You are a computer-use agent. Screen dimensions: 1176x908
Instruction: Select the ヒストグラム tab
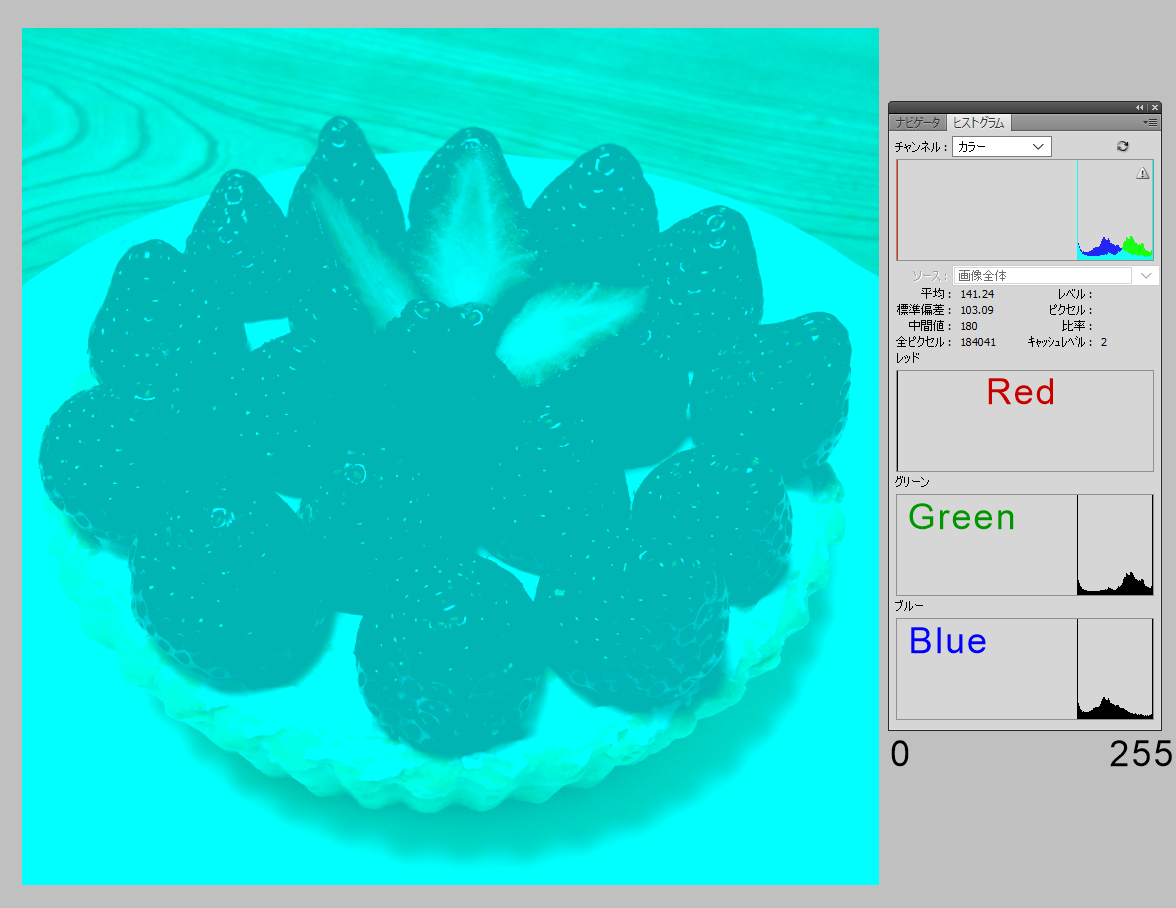[x=978, y=122]
